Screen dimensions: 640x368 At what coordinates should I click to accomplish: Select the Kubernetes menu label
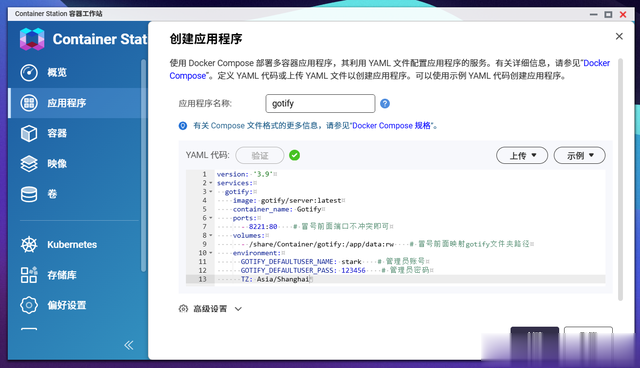click(72, 244)
